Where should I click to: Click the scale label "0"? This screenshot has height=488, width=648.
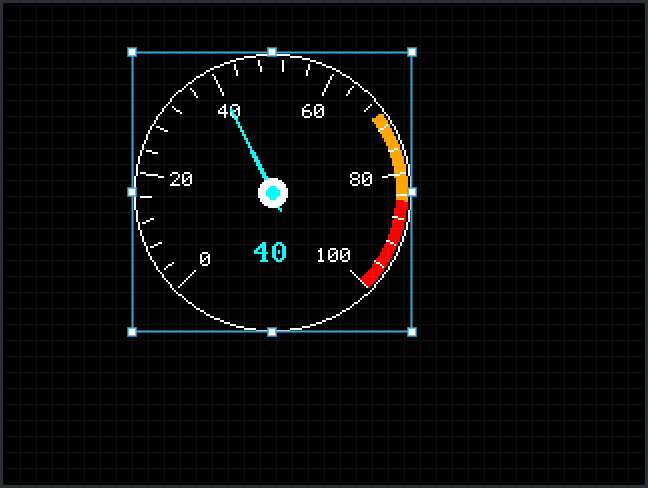(205, 259)
